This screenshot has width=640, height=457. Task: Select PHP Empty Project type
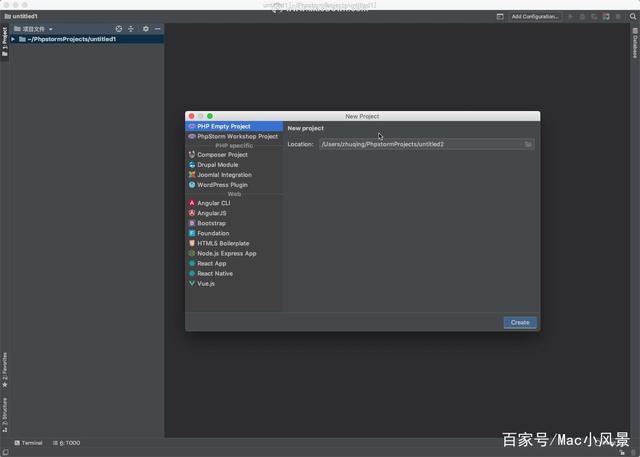234,126
